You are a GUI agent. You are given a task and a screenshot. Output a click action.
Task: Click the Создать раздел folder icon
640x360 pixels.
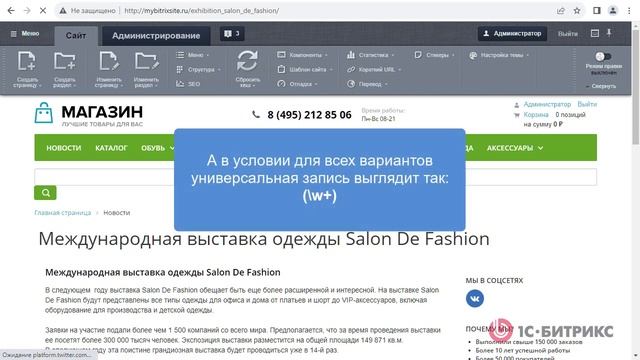pos(64,62)
